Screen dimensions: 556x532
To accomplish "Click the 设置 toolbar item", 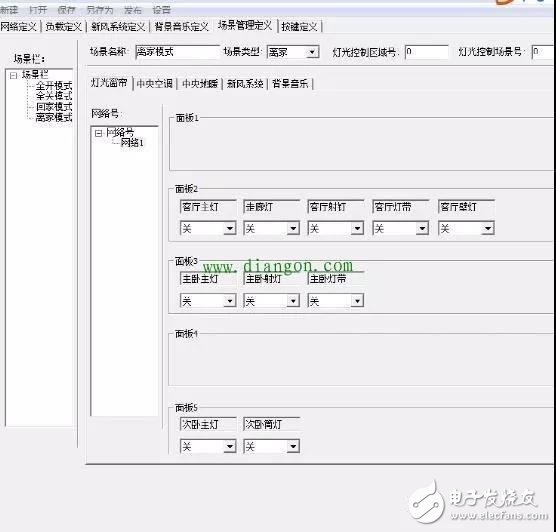I will pos(162,10).
